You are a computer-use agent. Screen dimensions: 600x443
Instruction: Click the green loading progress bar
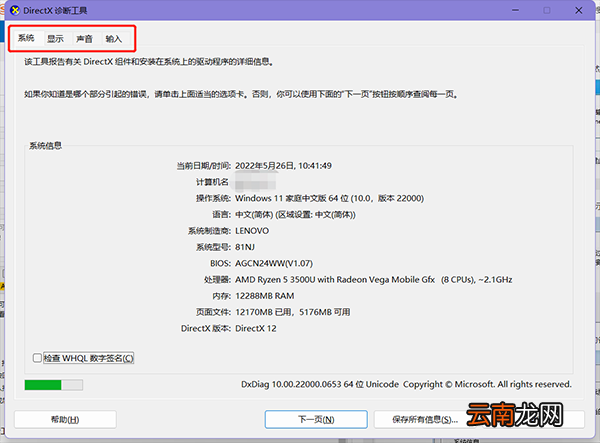tap(54, 385)
